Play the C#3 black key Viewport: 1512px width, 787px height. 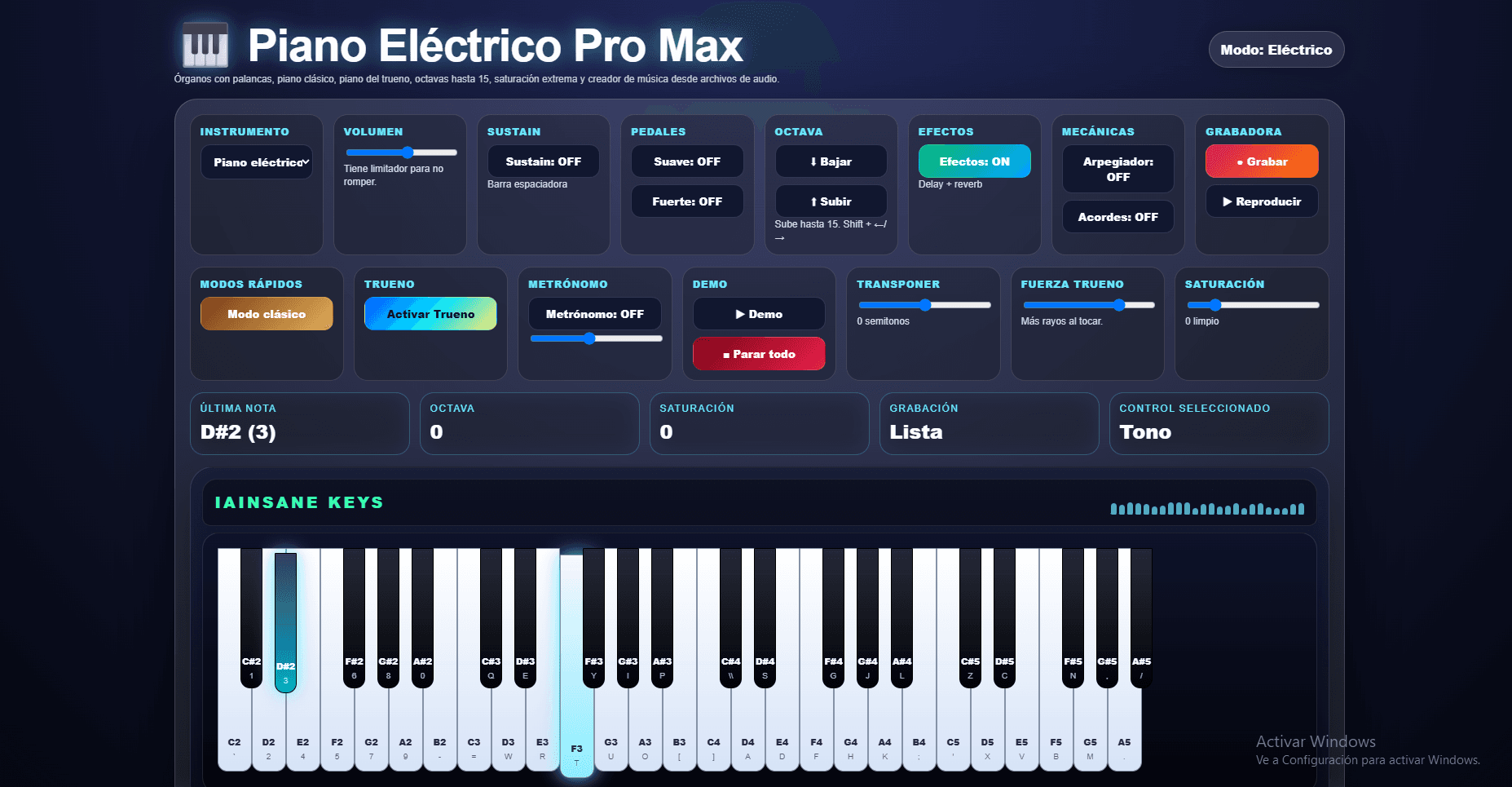click(491, 617)
